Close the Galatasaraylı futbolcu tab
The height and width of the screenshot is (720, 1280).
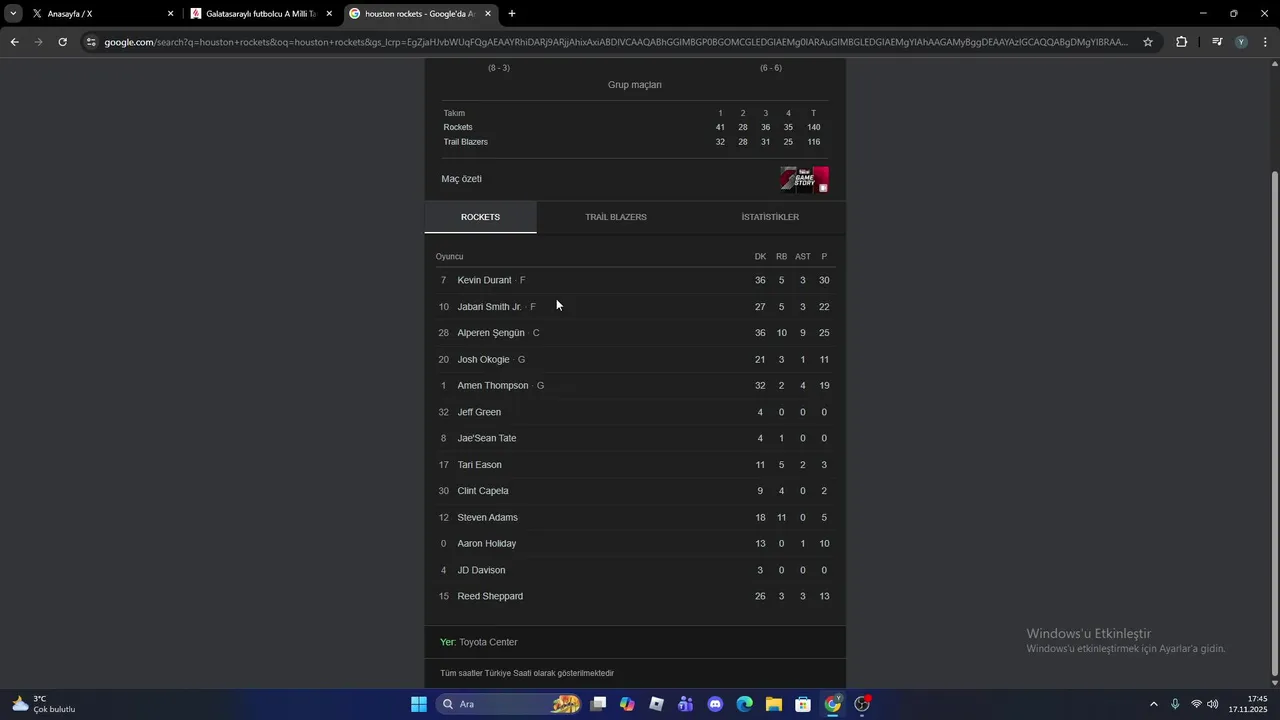click(x=329, y=14)
